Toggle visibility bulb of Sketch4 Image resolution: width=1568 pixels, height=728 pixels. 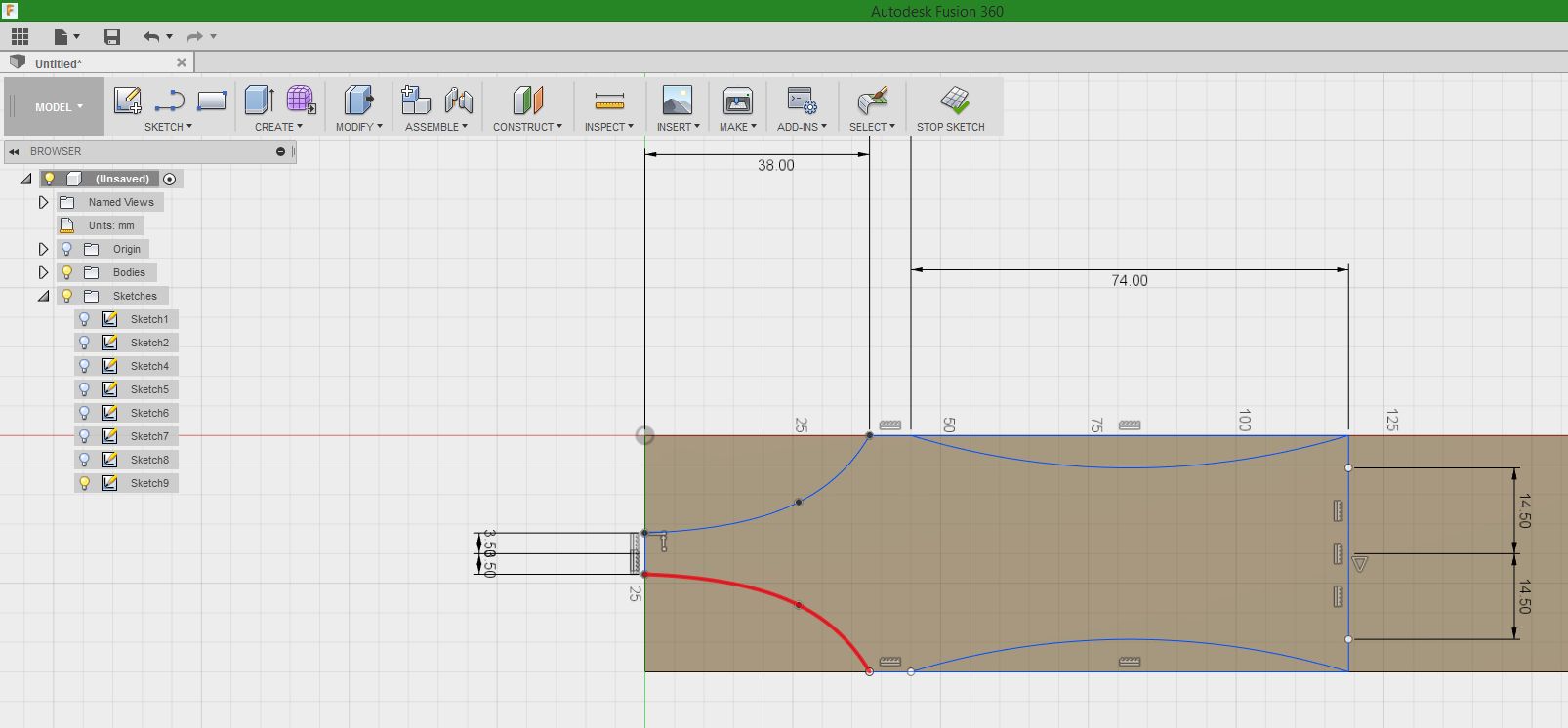(x=85, y=366)
